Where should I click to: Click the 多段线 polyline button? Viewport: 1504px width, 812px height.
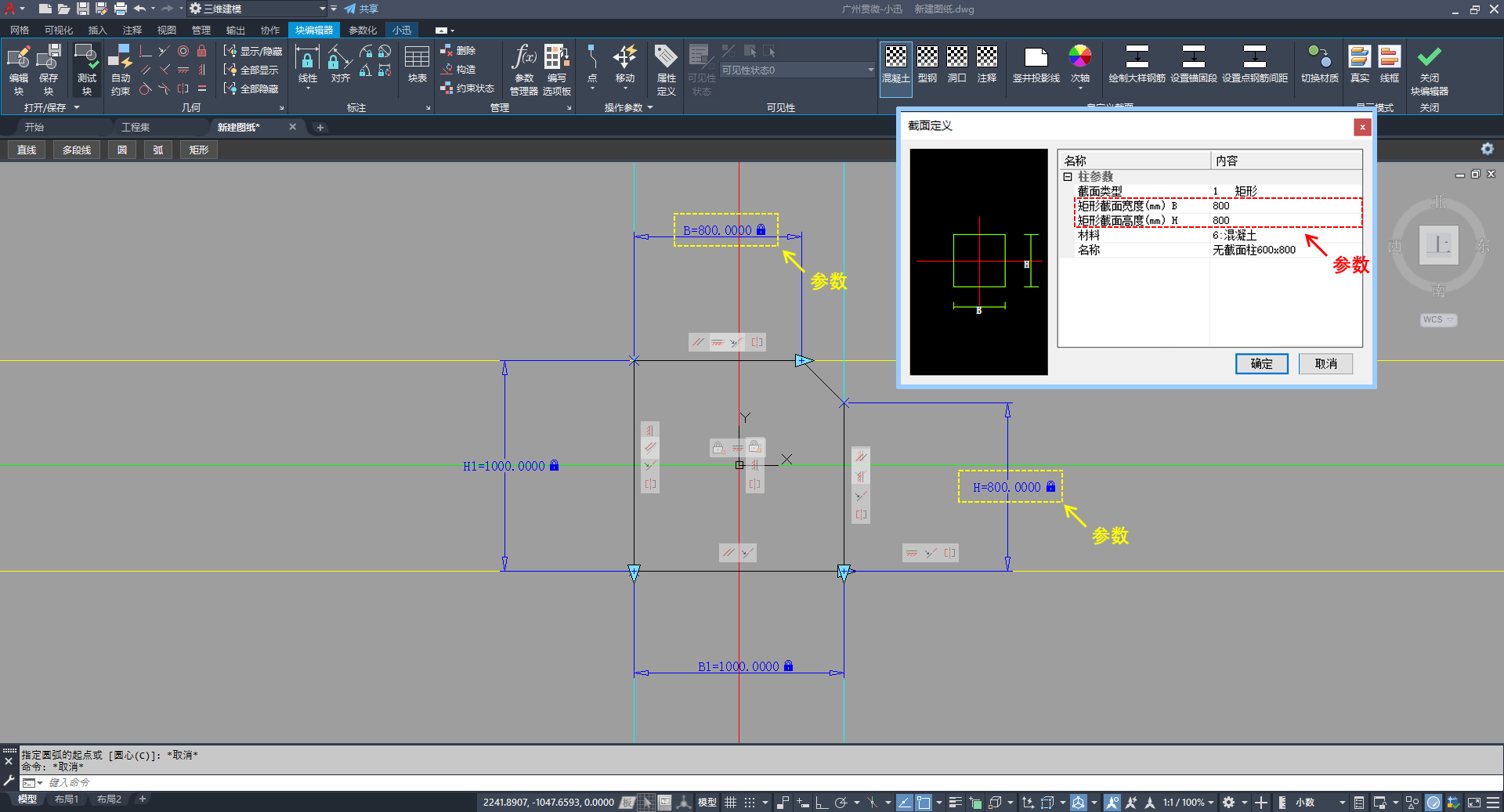77,150
